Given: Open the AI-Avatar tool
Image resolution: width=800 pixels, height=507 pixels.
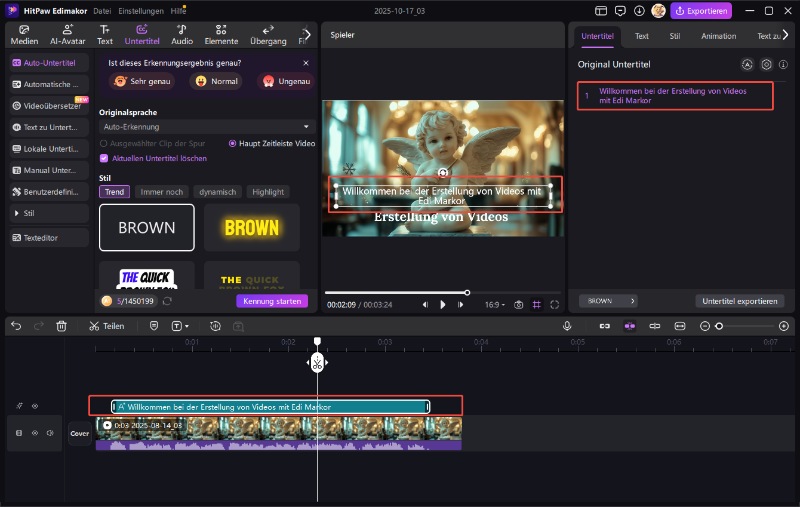Looking at the screenshot, I should tap(67, 35).
